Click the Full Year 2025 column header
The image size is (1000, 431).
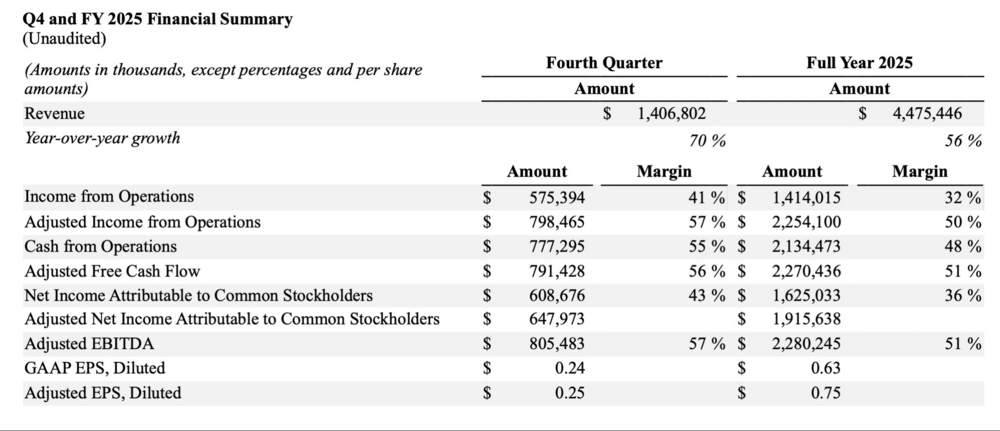[x=859, y=63]
